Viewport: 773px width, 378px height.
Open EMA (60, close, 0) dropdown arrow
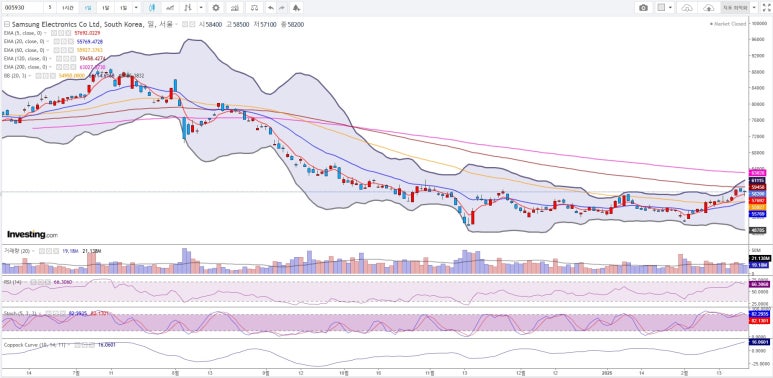coord(48,50)
